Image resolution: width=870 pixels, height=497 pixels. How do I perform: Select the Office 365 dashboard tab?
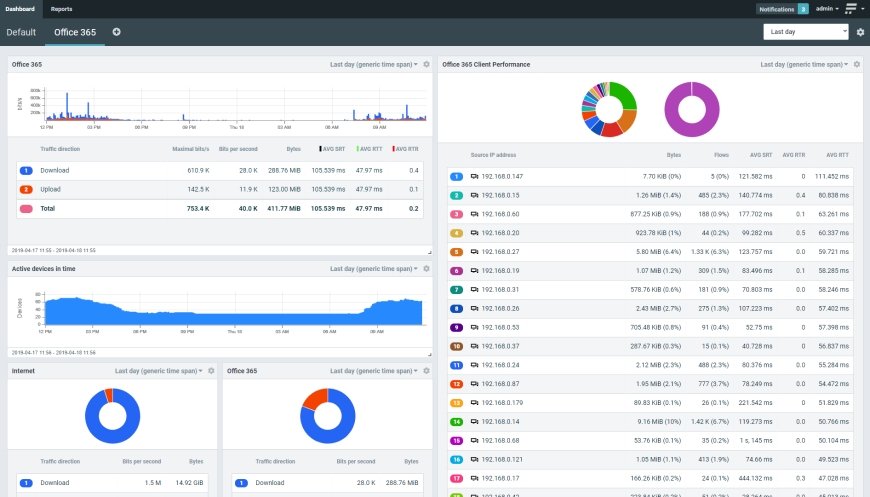tap(75, 32)
